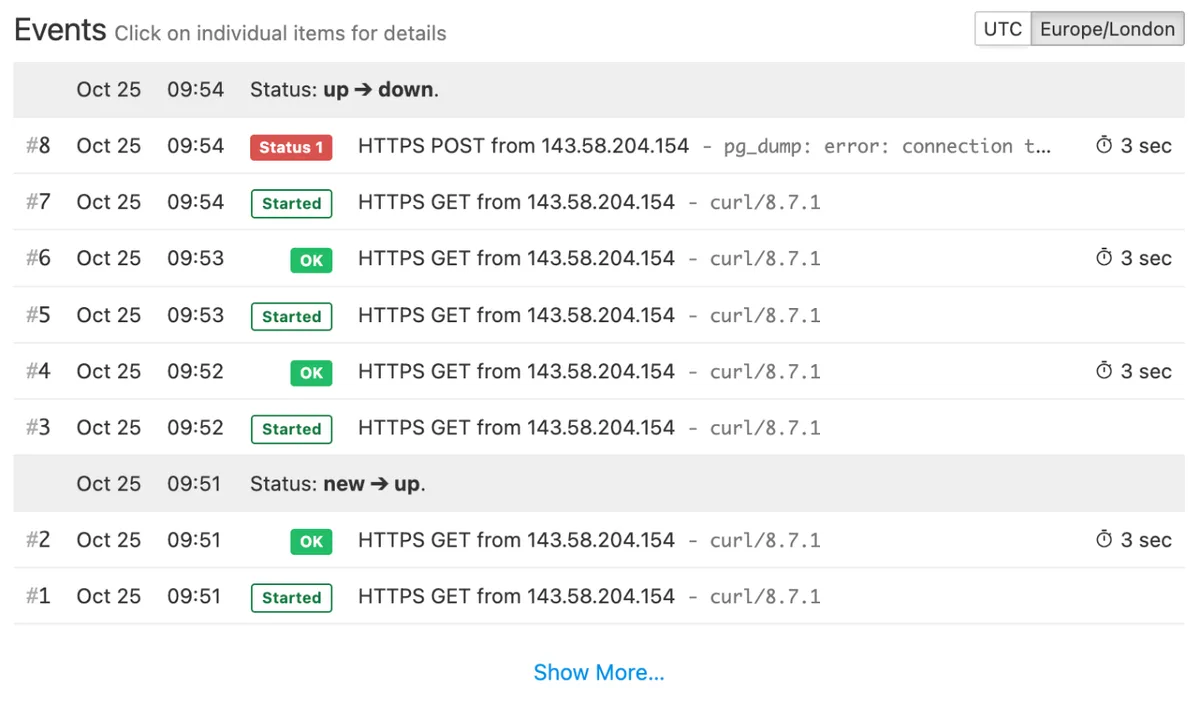Click the stopwatch icon on event #8
This screenshot has height=703, width=1200.
point(1104,146)
